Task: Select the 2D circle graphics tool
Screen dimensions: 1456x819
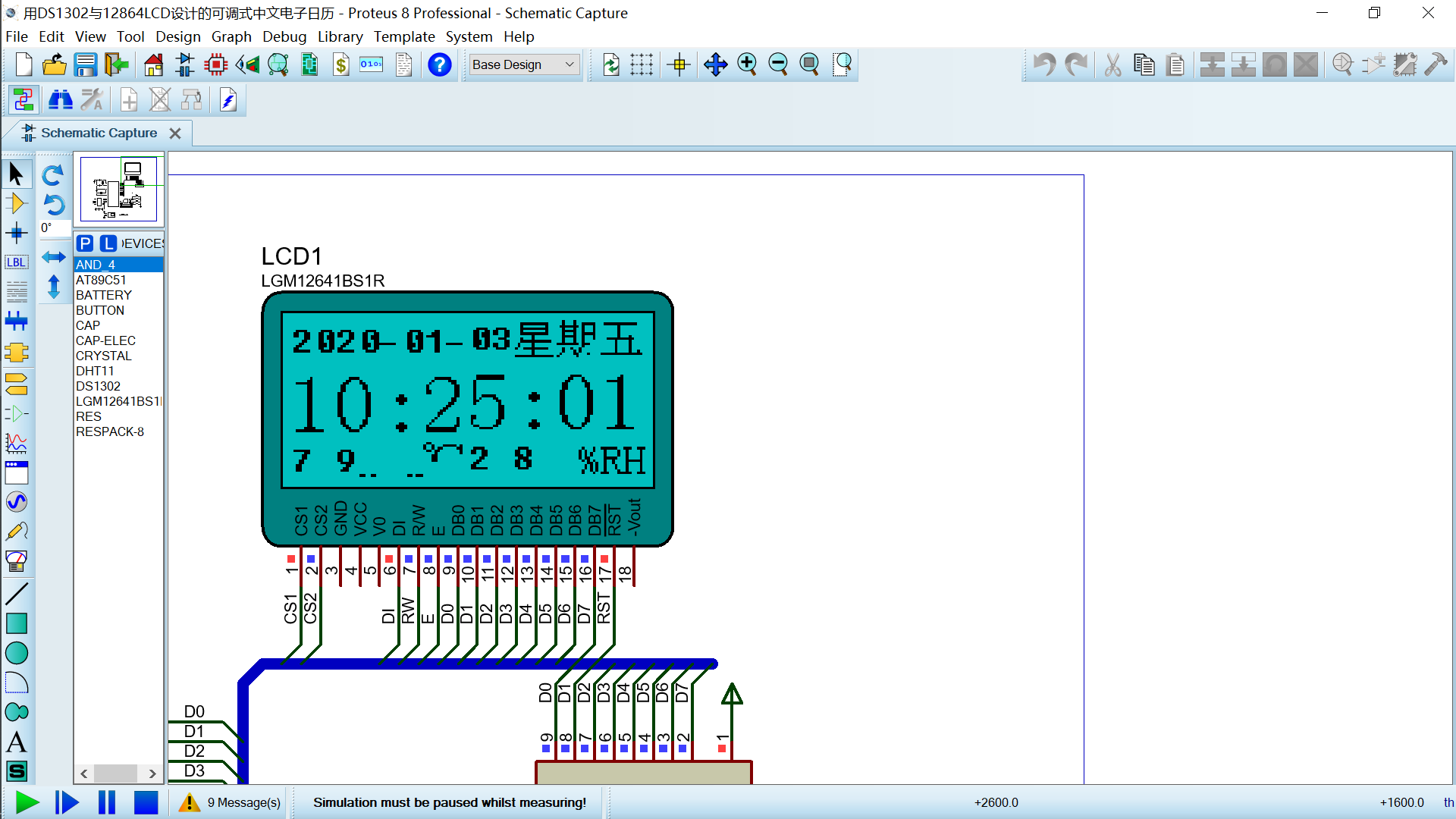Action: click(x=17, y=653)
